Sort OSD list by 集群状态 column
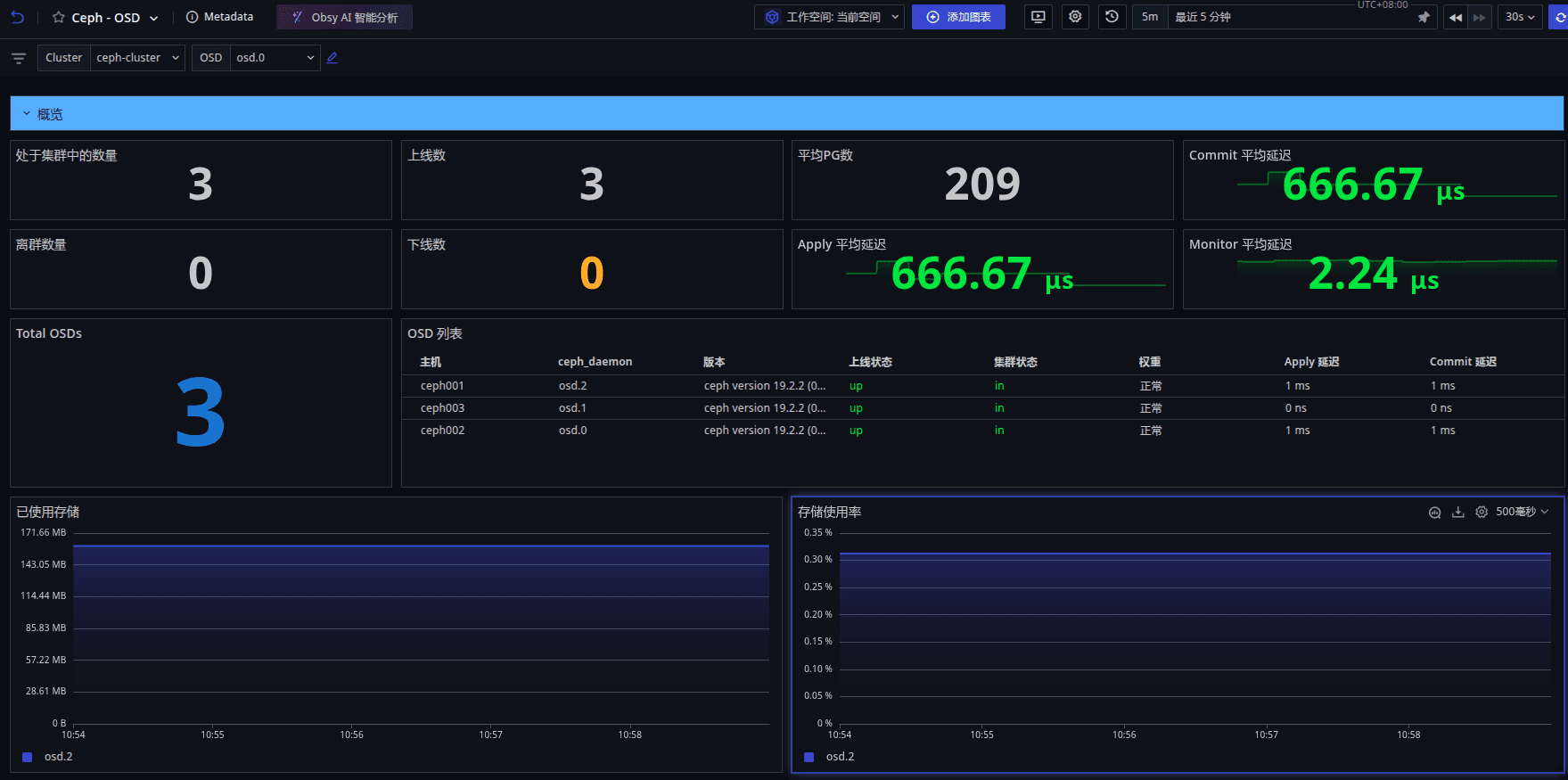 (x=1015, y=362)
